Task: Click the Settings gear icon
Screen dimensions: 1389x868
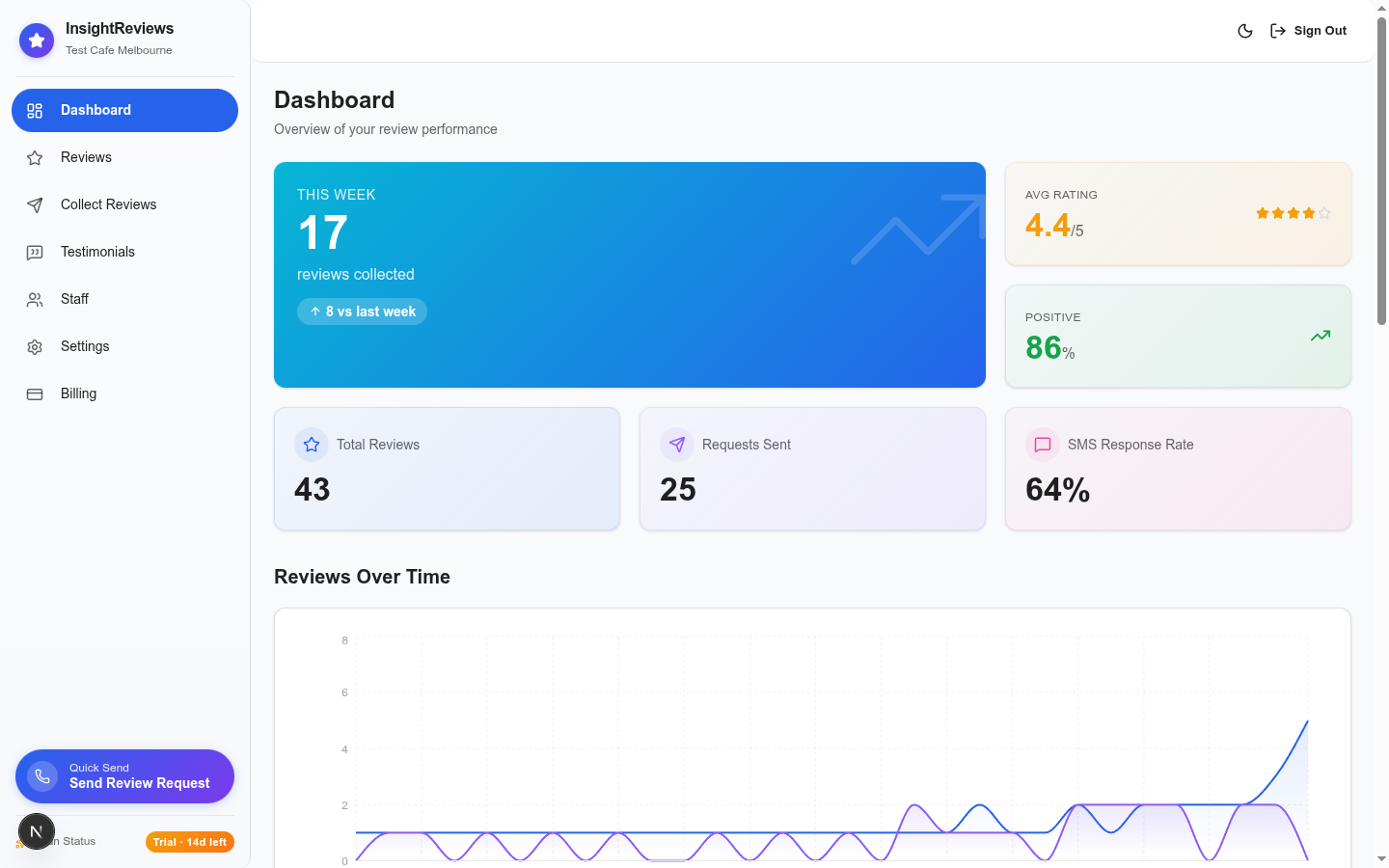Action: (x=35, y=346)
